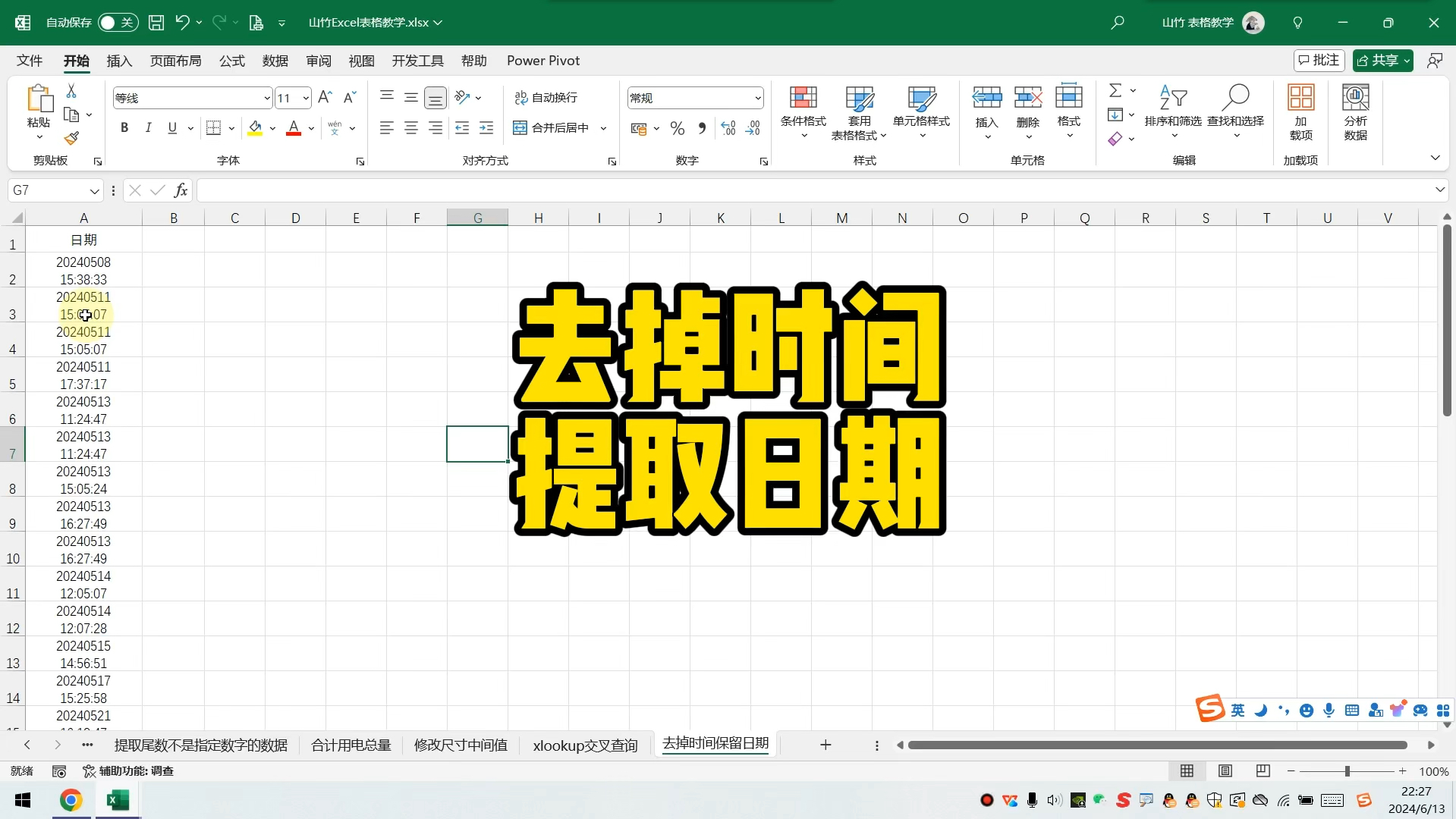Click the Increase Indent icon
This screenshot has height=819, width=1456.
pyautogui.click(x=486, y=128)
